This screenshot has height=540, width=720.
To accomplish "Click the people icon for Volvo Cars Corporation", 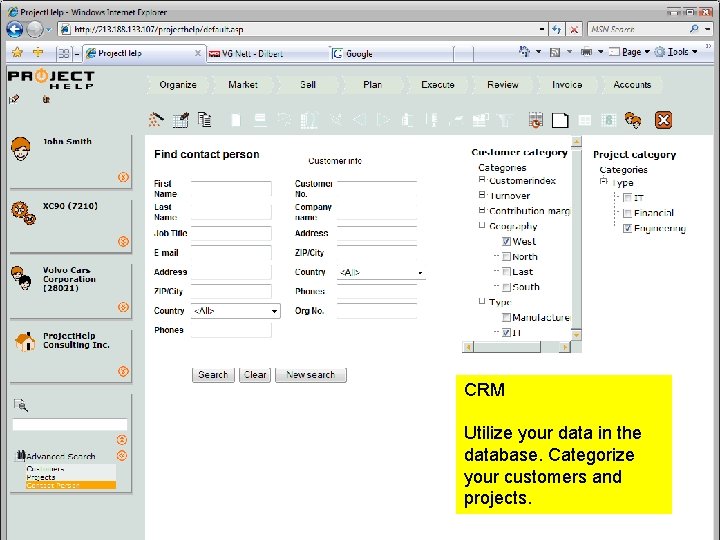I will (x=21, y=278).
